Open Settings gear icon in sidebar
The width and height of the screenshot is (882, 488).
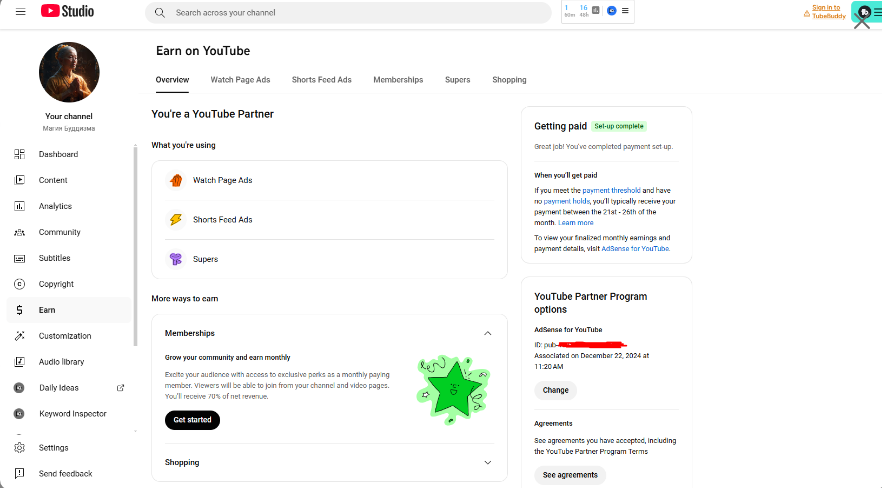[x=20, y=448]
